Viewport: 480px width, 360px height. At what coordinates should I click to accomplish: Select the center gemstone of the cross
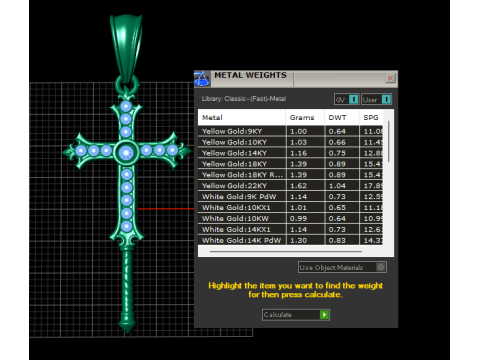[126, 153]
